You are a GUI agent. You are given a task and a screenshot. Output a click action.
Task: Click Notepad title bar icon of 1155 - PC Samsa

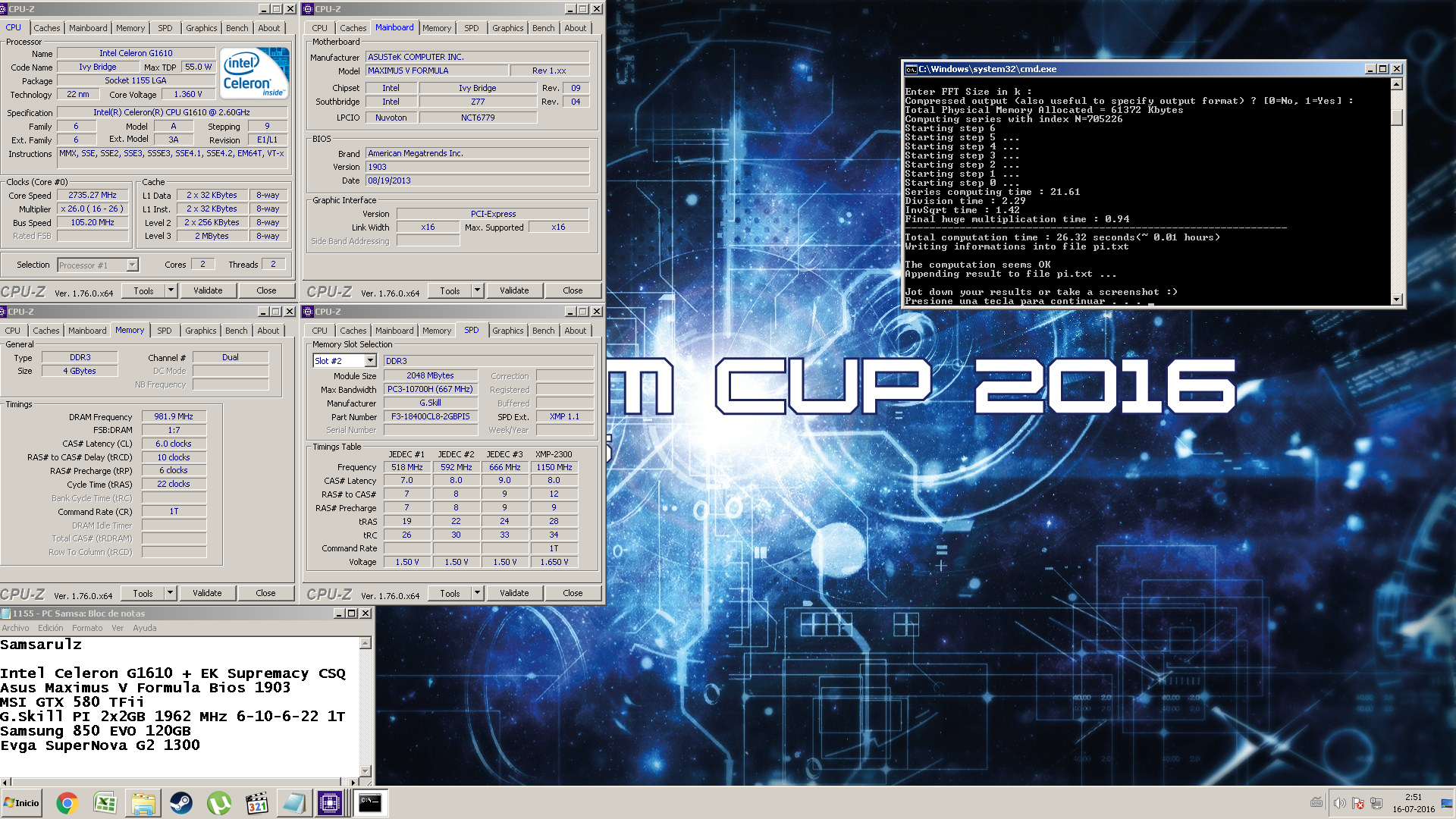[6, 613]
